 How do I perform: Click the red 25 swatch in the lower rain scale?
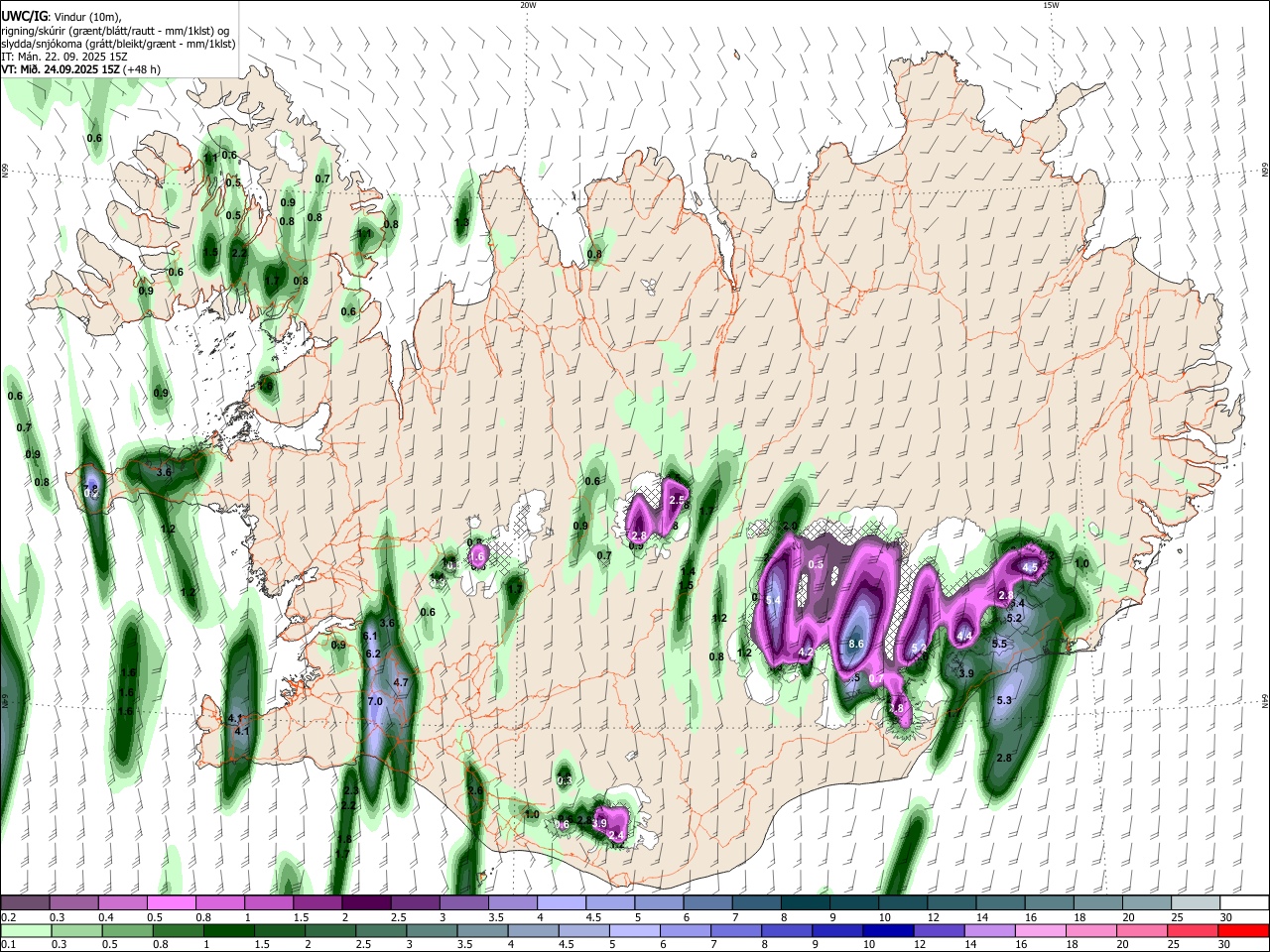(x=1193, y=931)
